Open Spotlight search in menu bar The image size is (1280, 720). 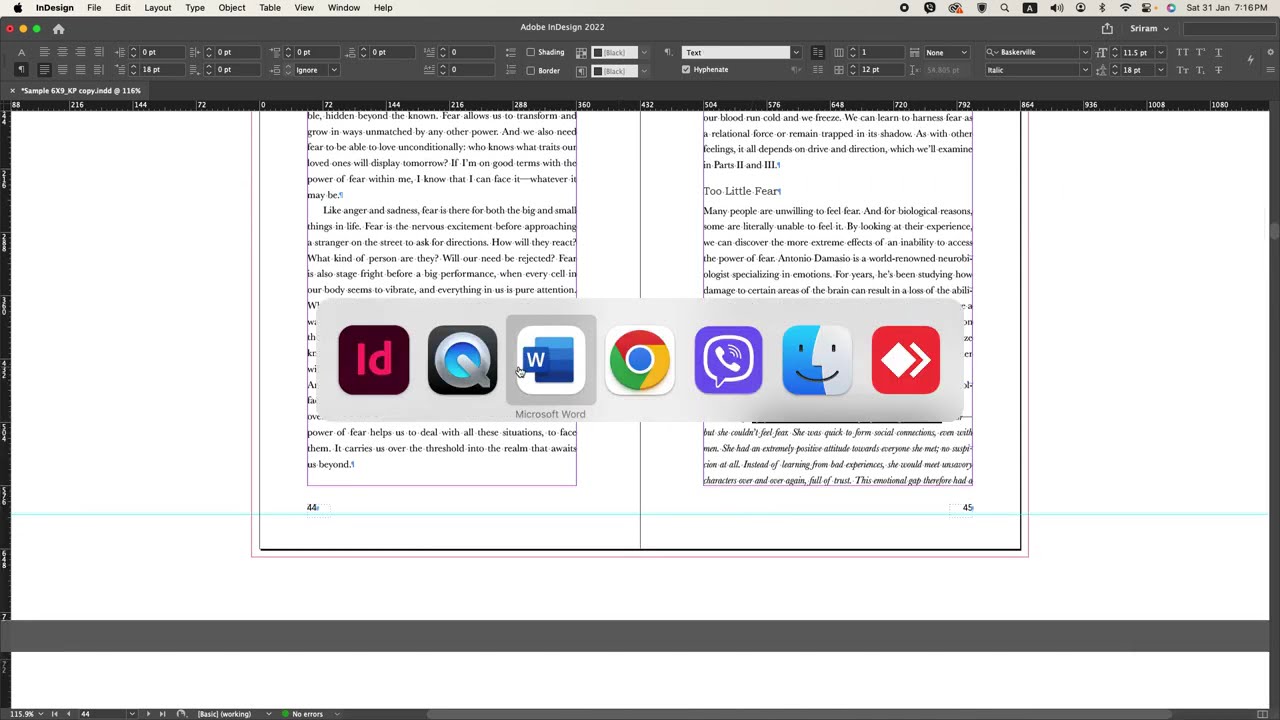coord(1005,8)
